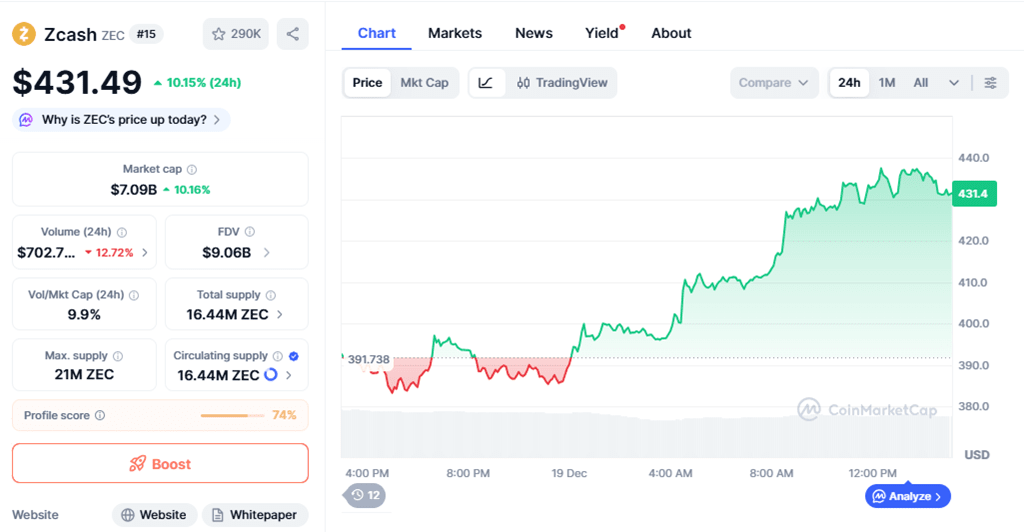Switch to TradingView chart mode
1024x532 pixels.
click(562, 83)
